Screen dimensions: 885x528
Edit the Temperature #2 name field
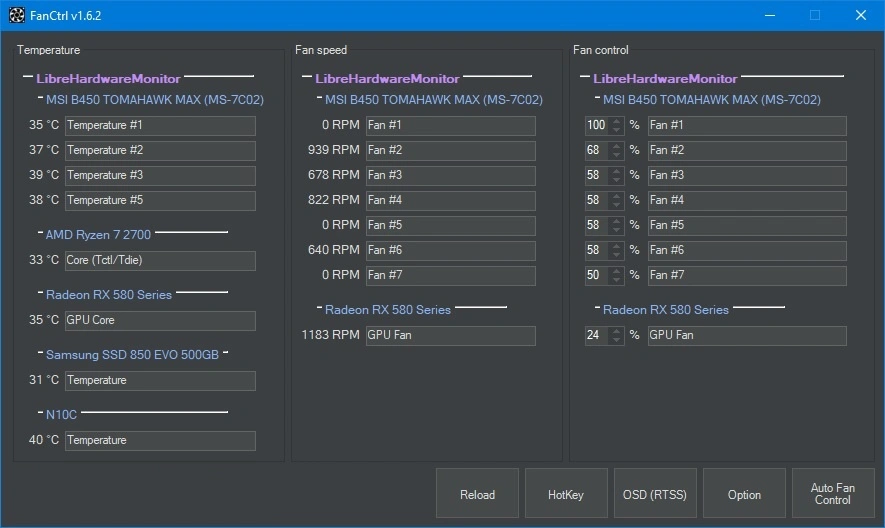[x=160, y=150]
